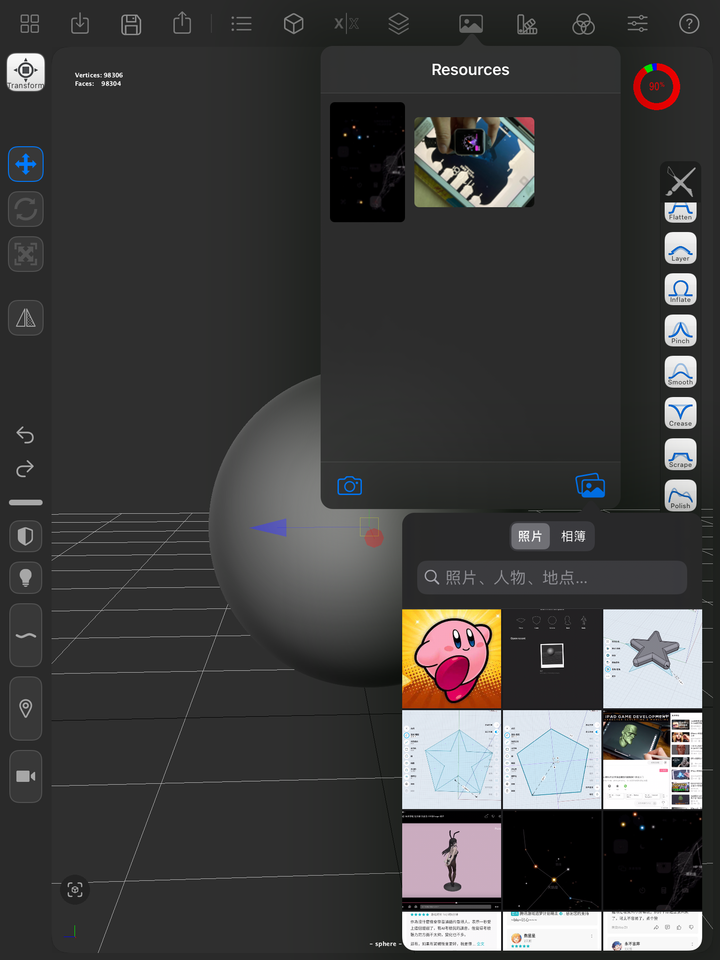Viewport: 720px width, 960px height.
Task: Open the red 90% color ring
Action: [x=656, y=86]
